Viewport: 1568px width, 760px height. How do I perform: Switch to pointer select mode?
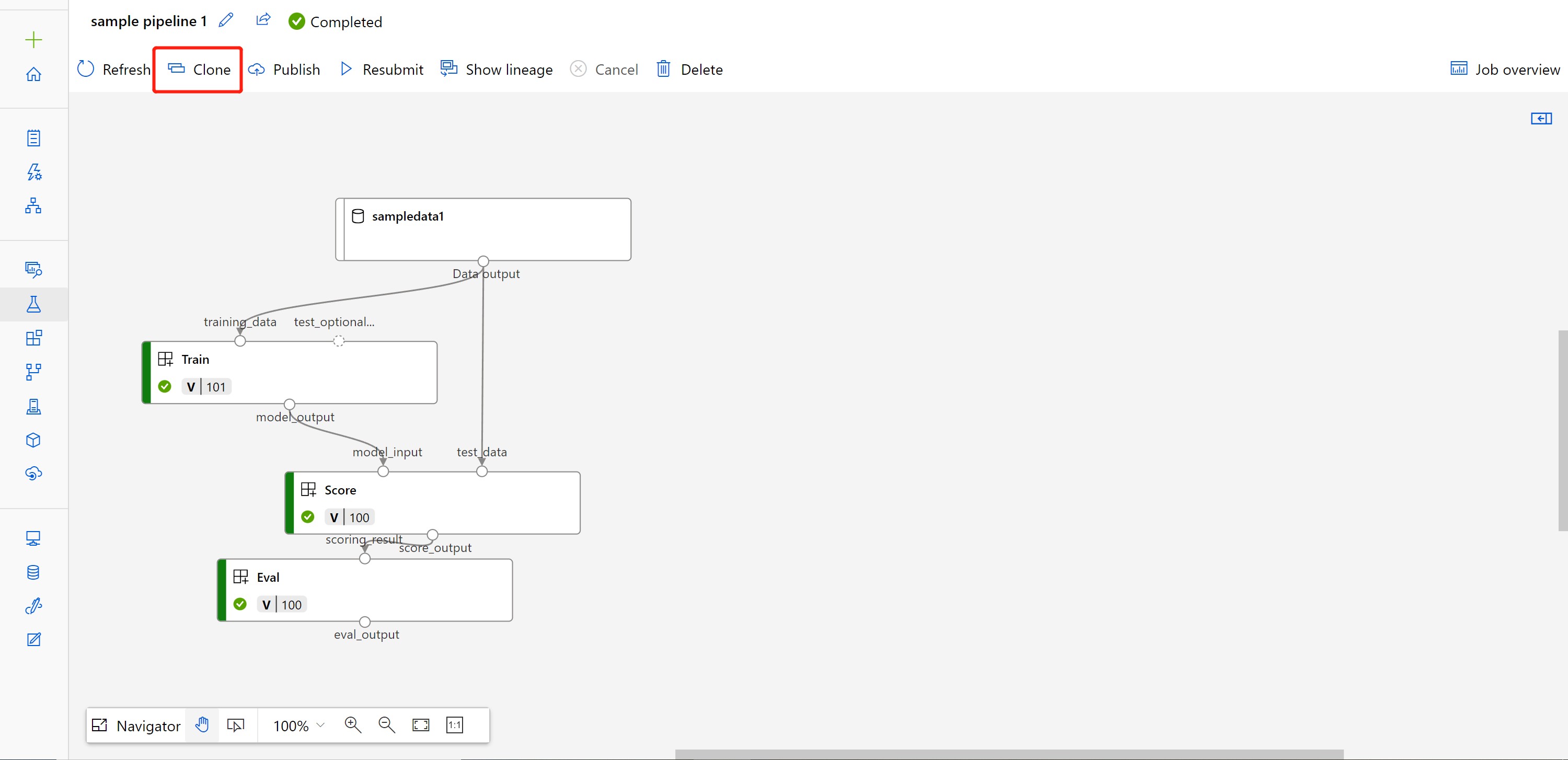[x=236, y=724]
